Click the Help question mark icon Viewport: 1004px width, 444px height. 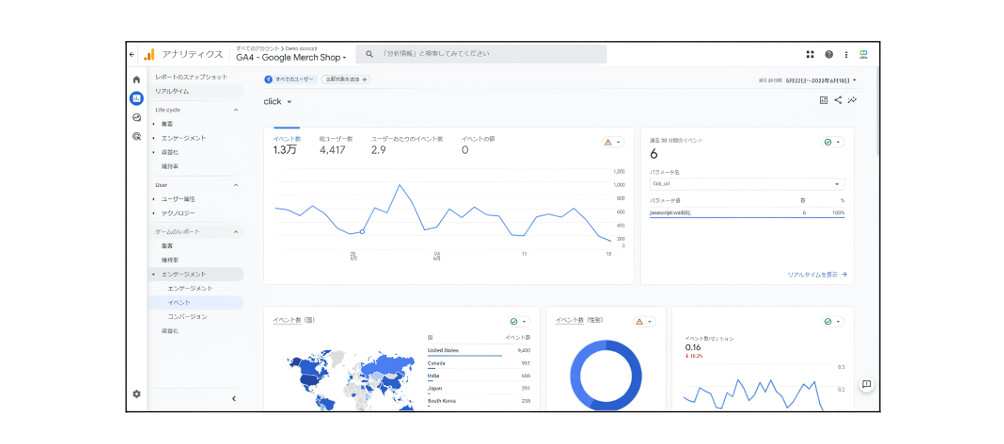pyautogui.click(x=828, y=54)
